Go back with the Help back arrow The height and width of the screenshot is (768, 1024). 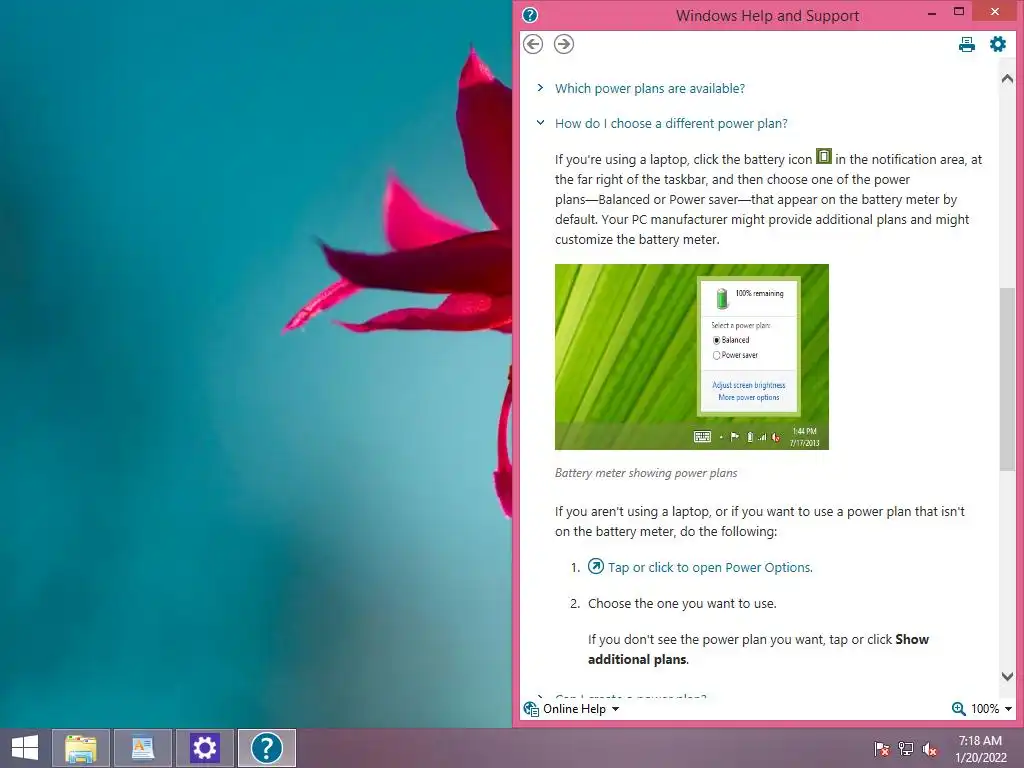pos(533,44)
